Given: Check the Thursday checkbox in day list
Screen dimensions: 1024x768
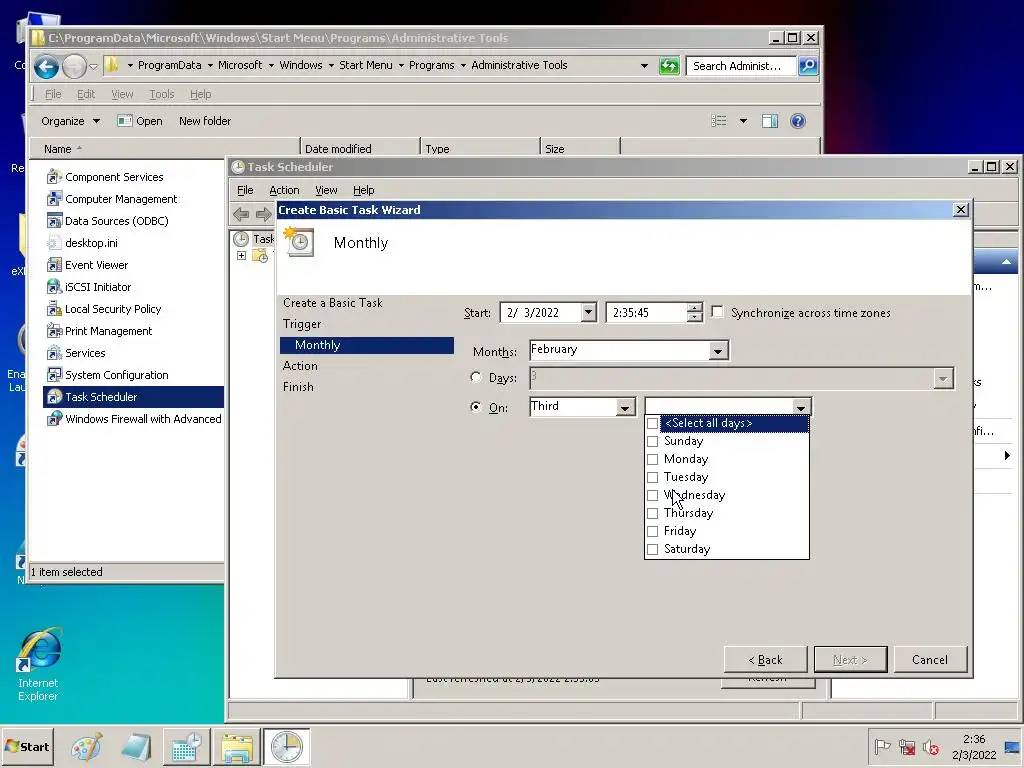Looking at the screenshot, I should 652,513.
